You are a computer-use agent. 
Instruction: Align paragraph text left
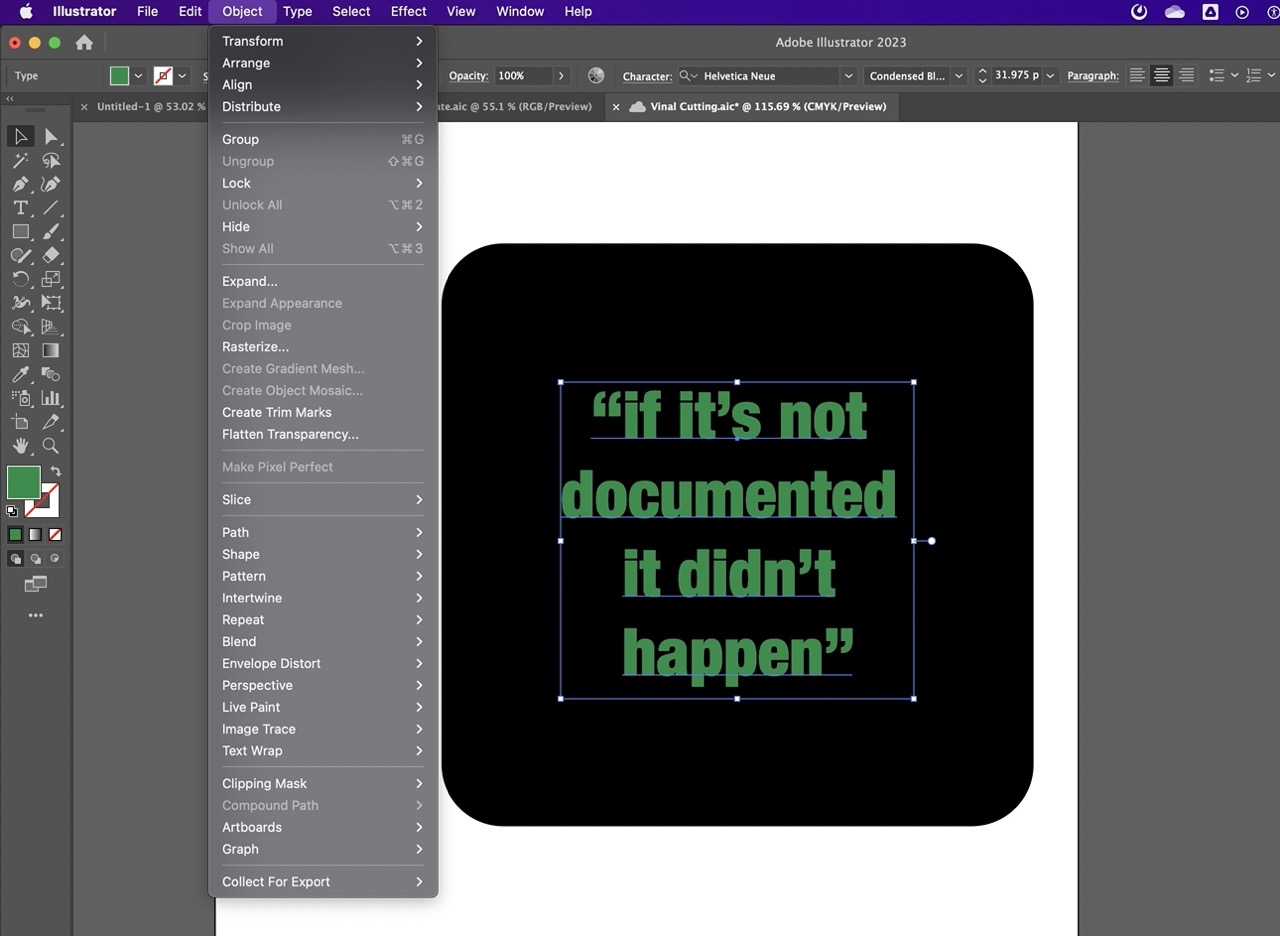pos(1137,76)
